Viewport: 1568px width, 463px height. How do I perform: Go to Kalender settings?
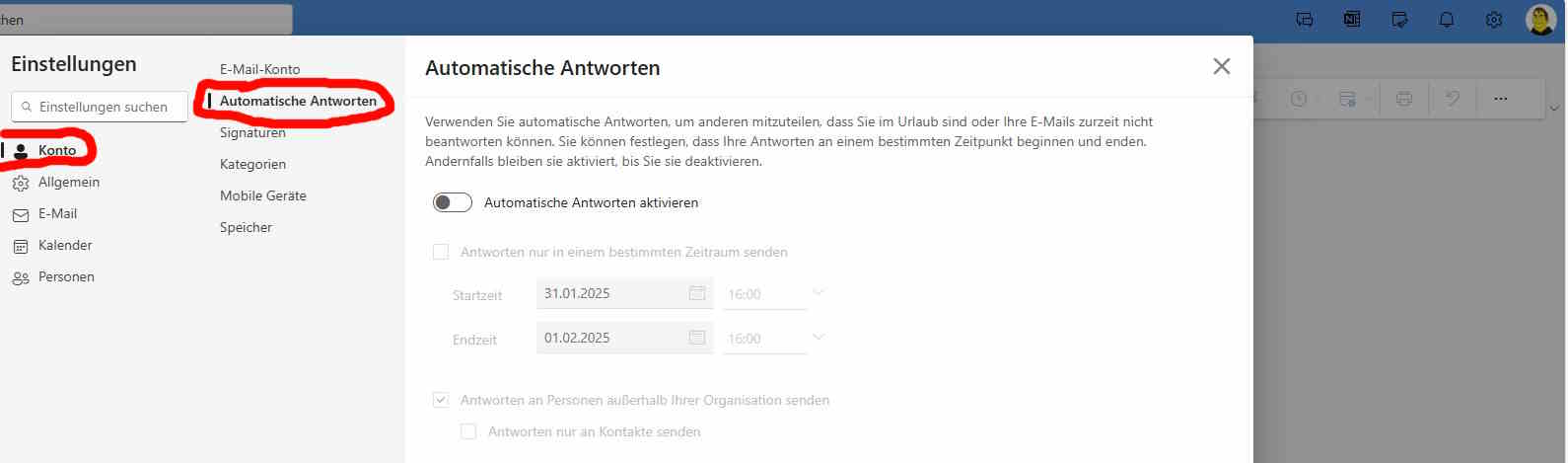point(65,245)
